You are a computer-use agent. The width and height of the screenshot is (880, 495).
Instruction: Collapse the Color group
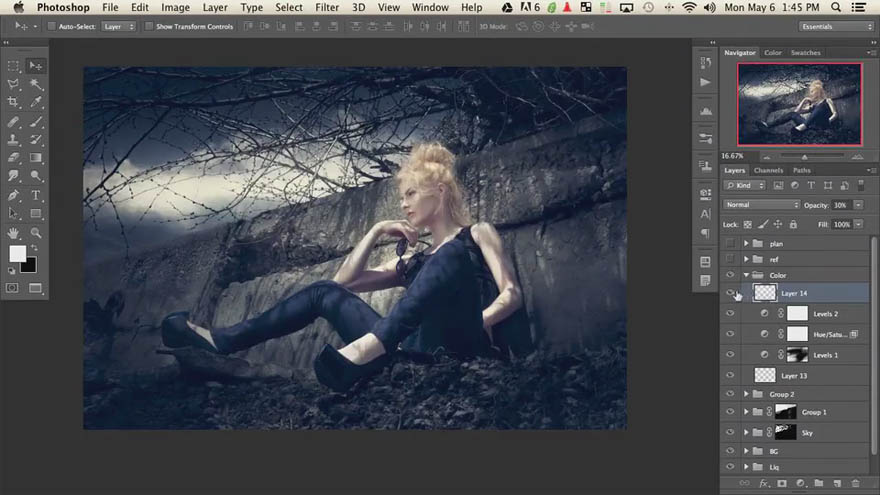coord(746,275)
